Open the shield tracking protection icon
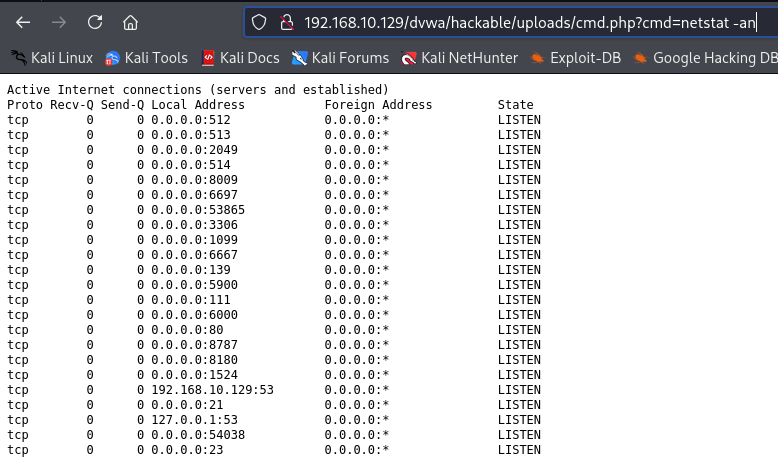The image size is (778, 458). (x=259, y=22)
